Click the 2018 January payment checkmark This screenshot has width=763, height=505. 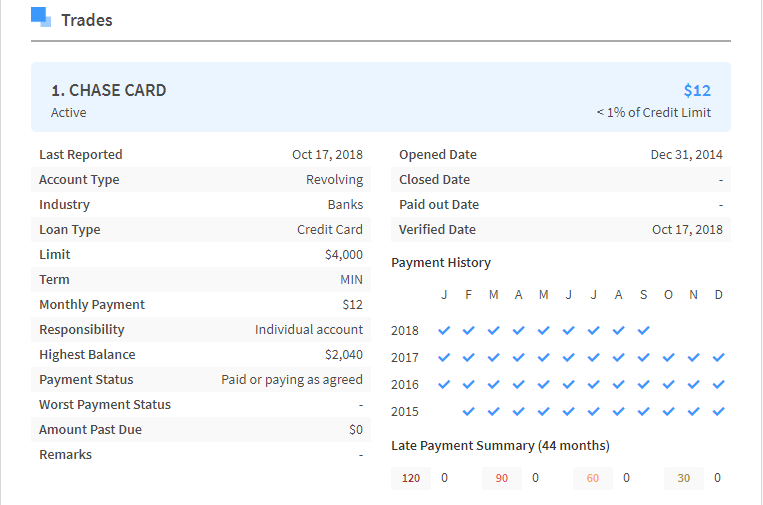click(444, 331)
